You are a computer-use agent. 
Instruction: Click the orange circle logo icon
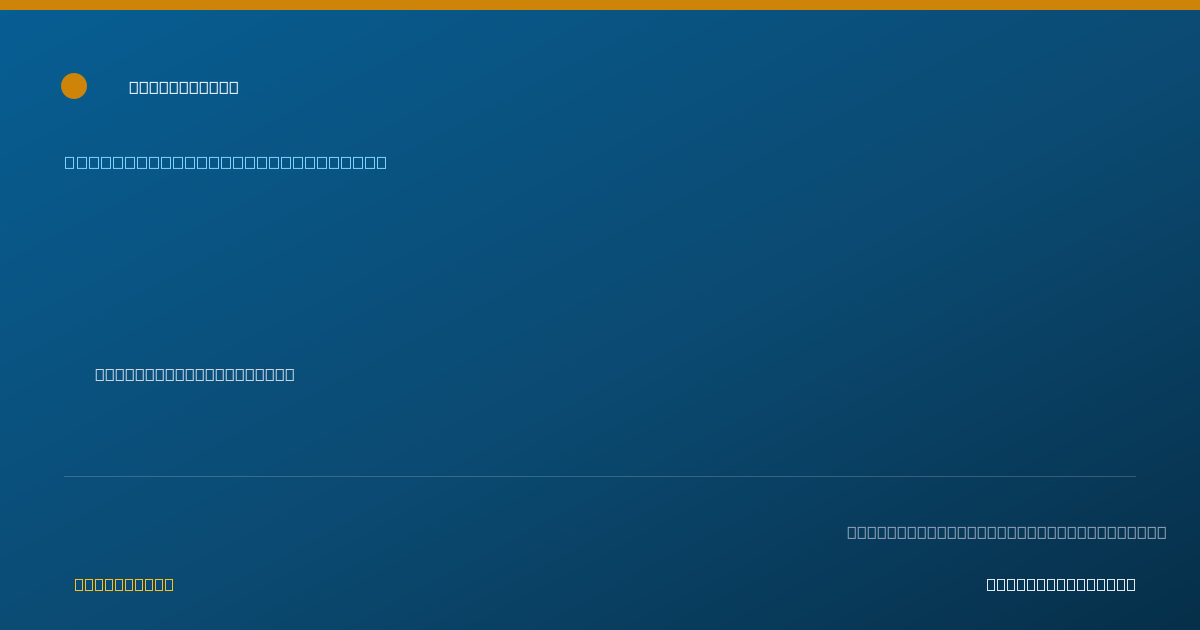(74, 86)
